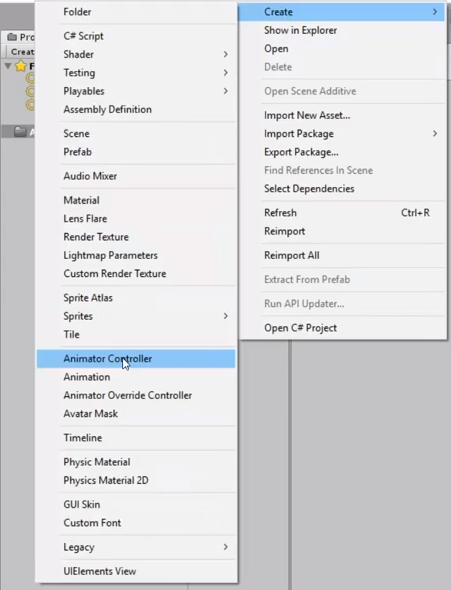
Task: Choose the Reimport entry
Action: (x=342, y=231)
